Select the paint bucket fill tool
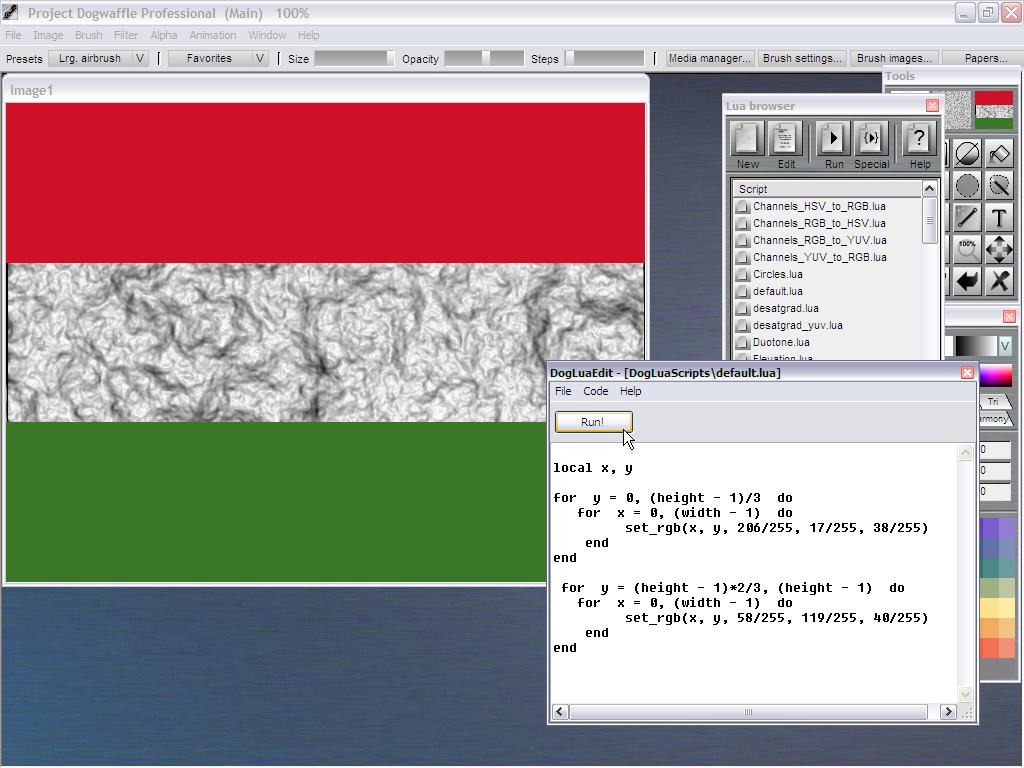 click(x=998, y=154)
